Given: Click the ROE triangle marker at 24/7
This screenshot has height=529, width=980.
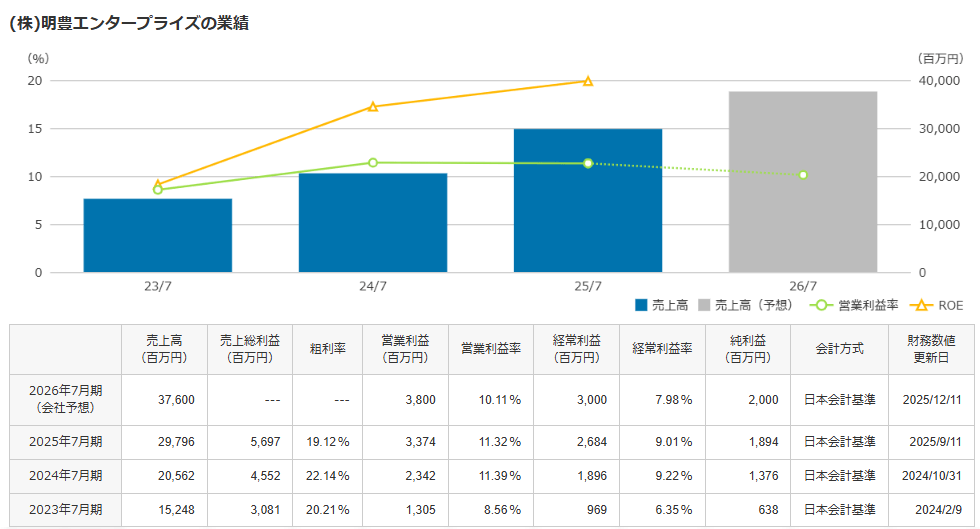Looking at the screenshot, I should click(x=373, y=106).
